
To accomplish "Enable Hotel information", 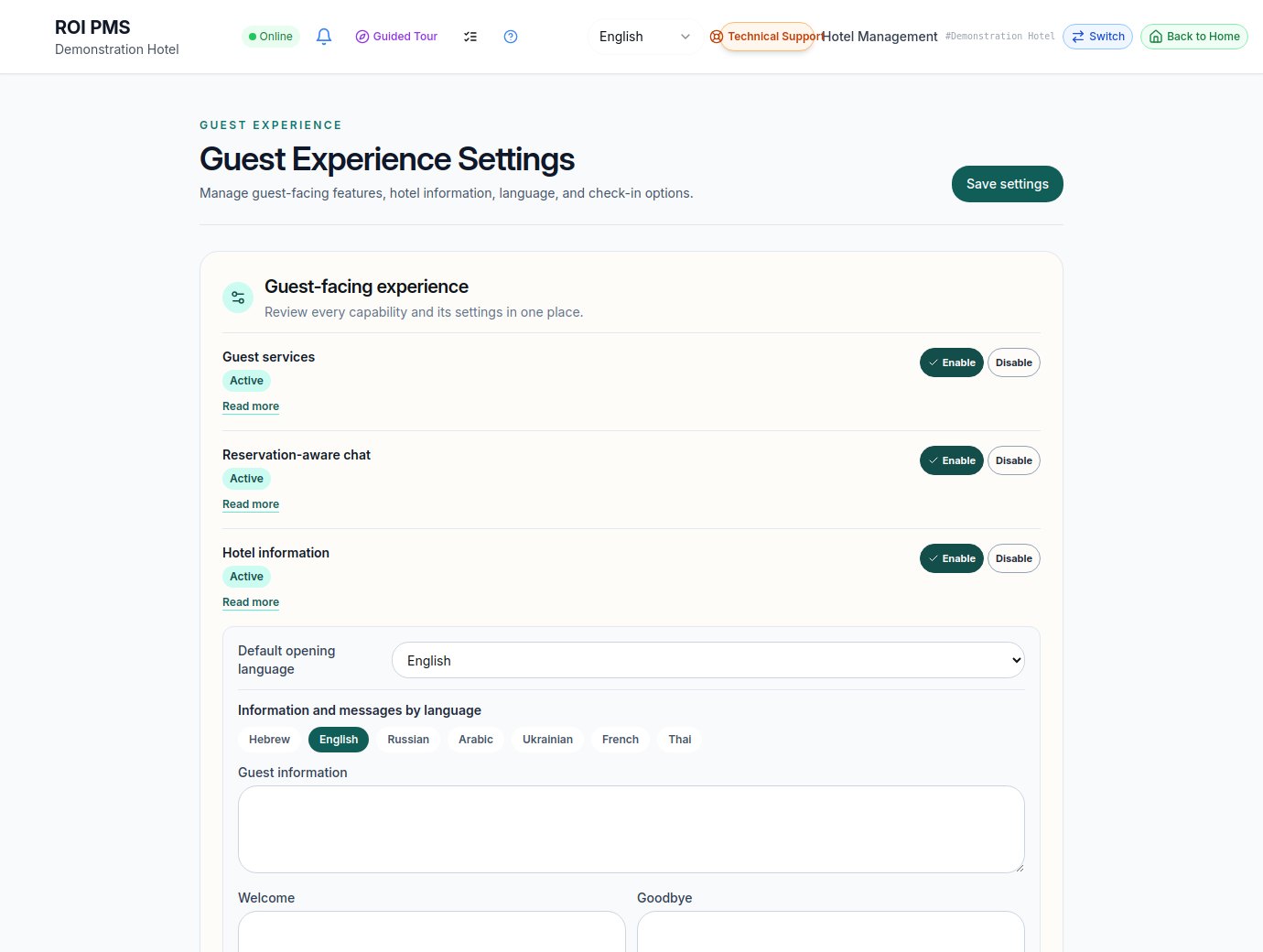I will coord(951,558).
